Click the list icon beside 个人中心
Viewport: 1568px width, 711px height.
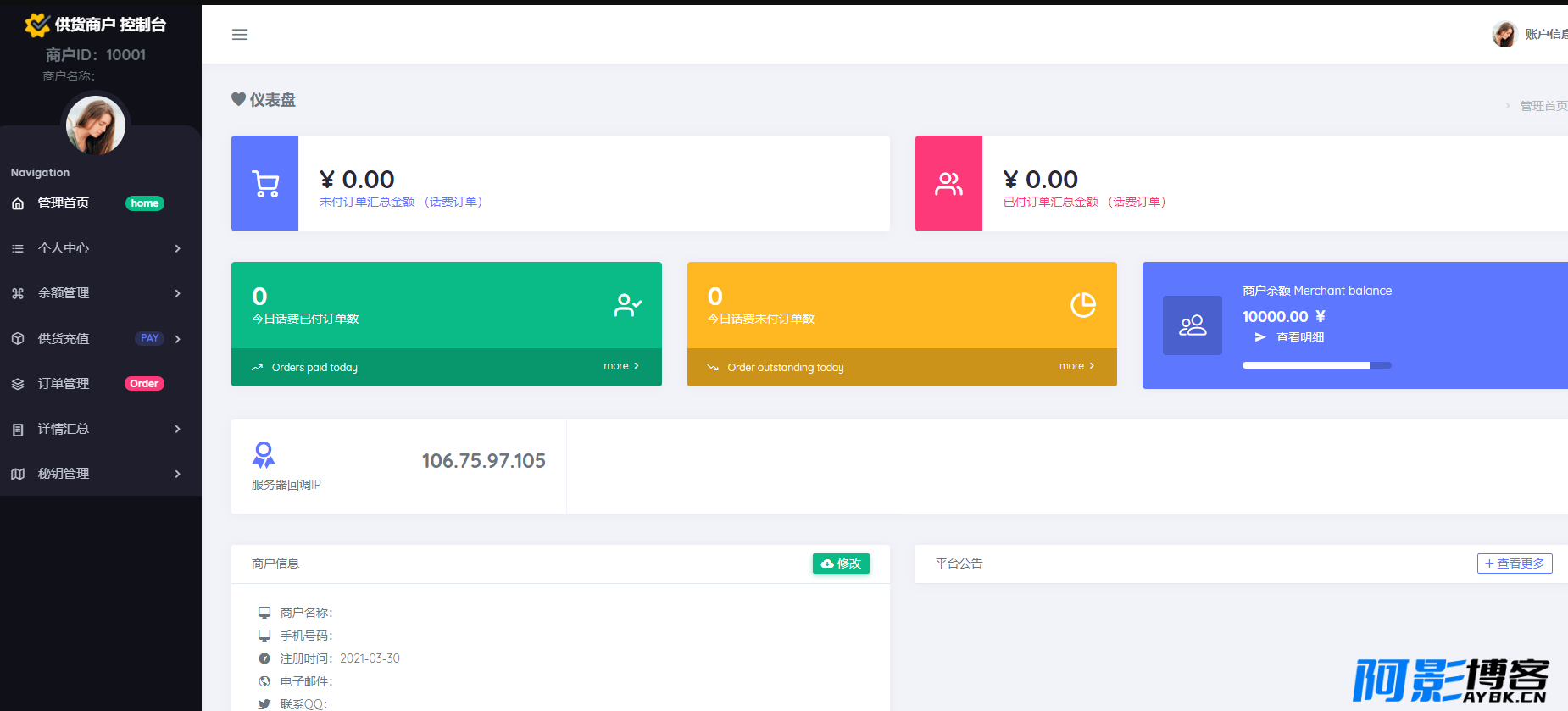[x=18, y=248]
